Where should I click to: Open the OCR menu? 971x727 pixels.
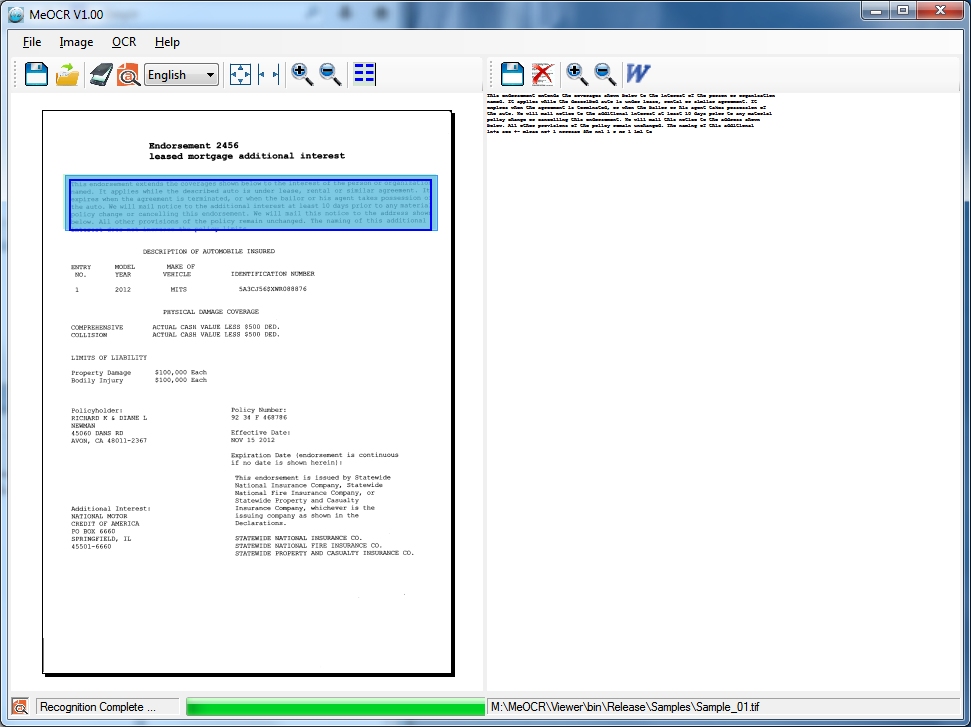pos(124,42)
